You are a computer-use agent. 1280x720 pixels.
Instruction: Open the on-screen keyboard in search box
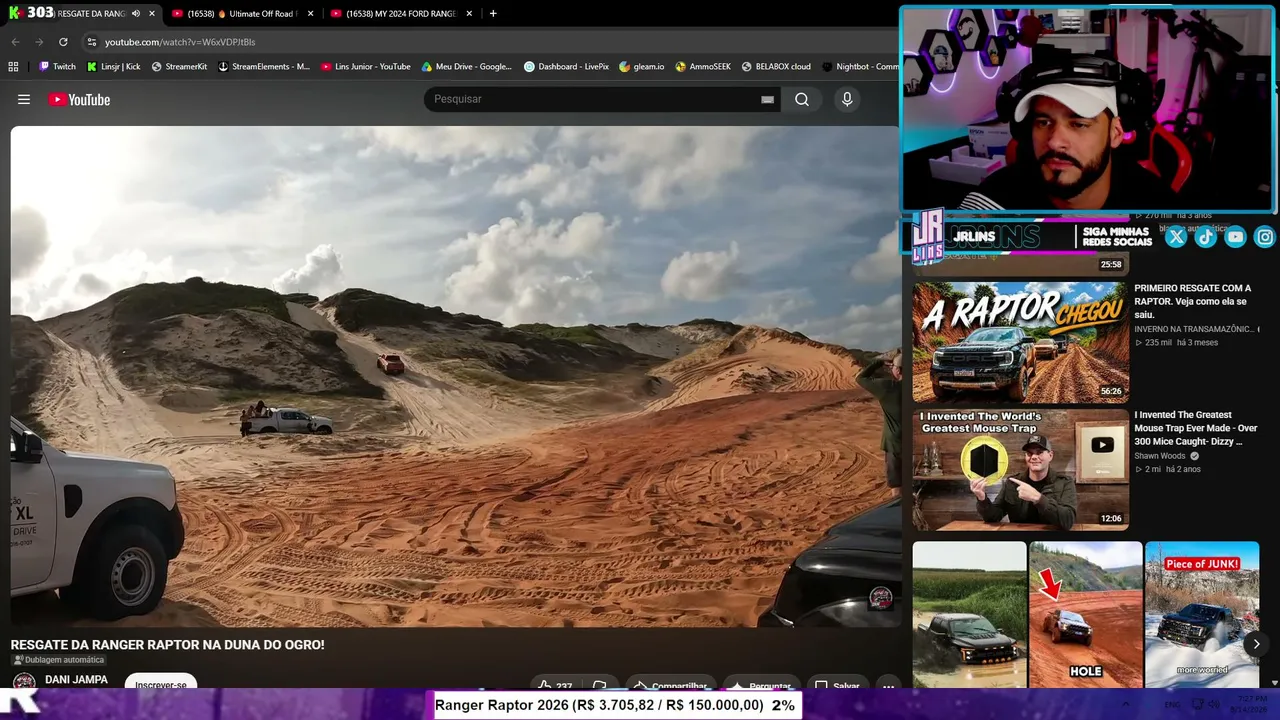tap(767, 99)
